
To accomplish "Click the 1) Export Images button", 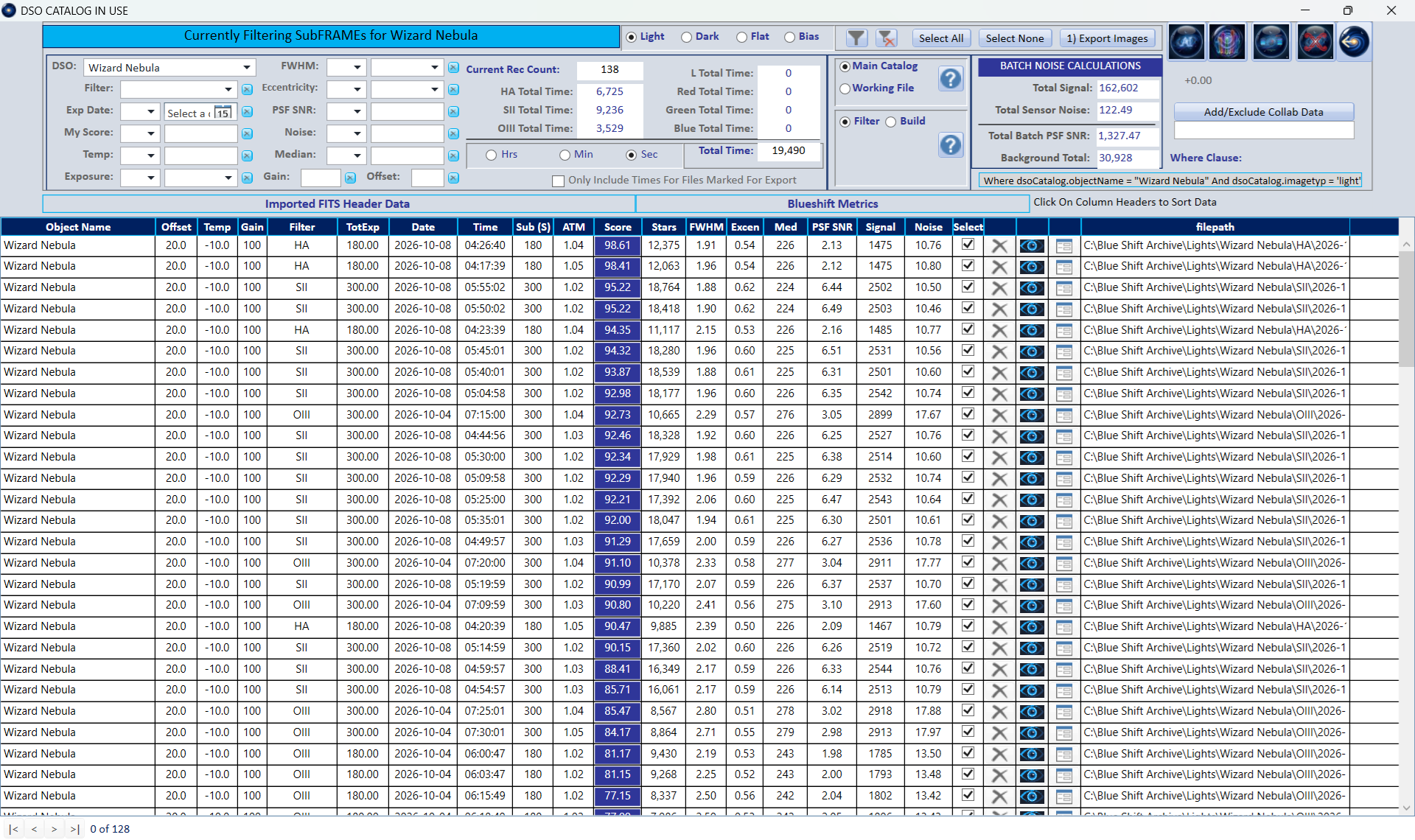I will 1107,38.
